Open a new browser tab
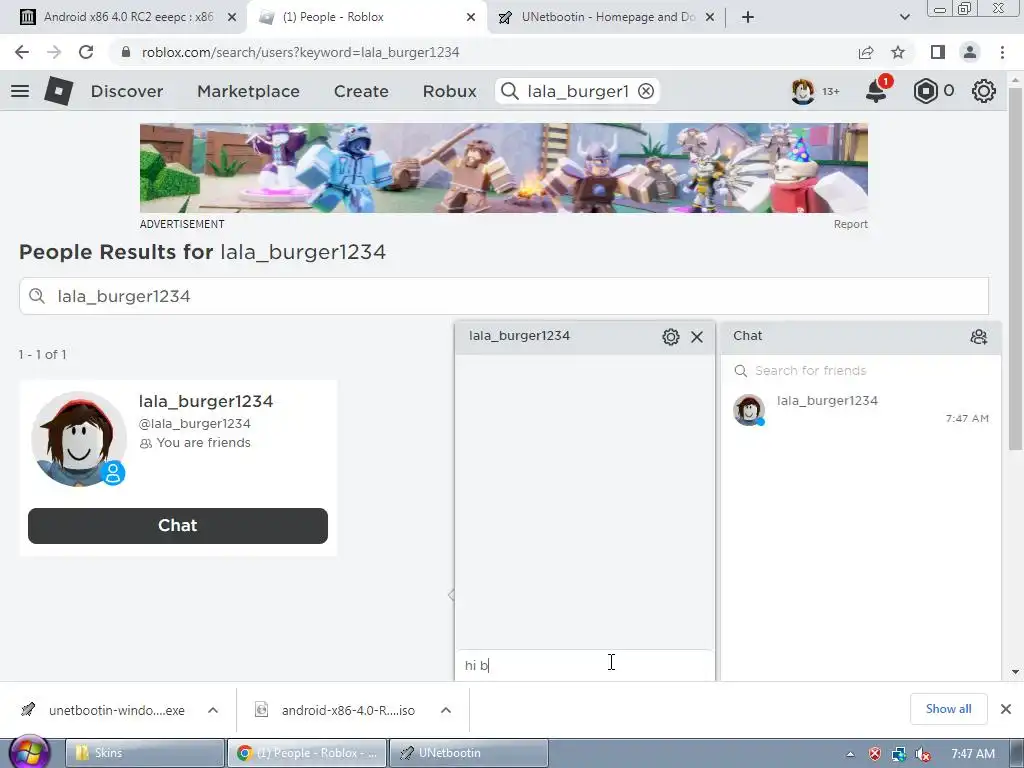This screenshot has height=768, width=1024. tap(748, 17)
